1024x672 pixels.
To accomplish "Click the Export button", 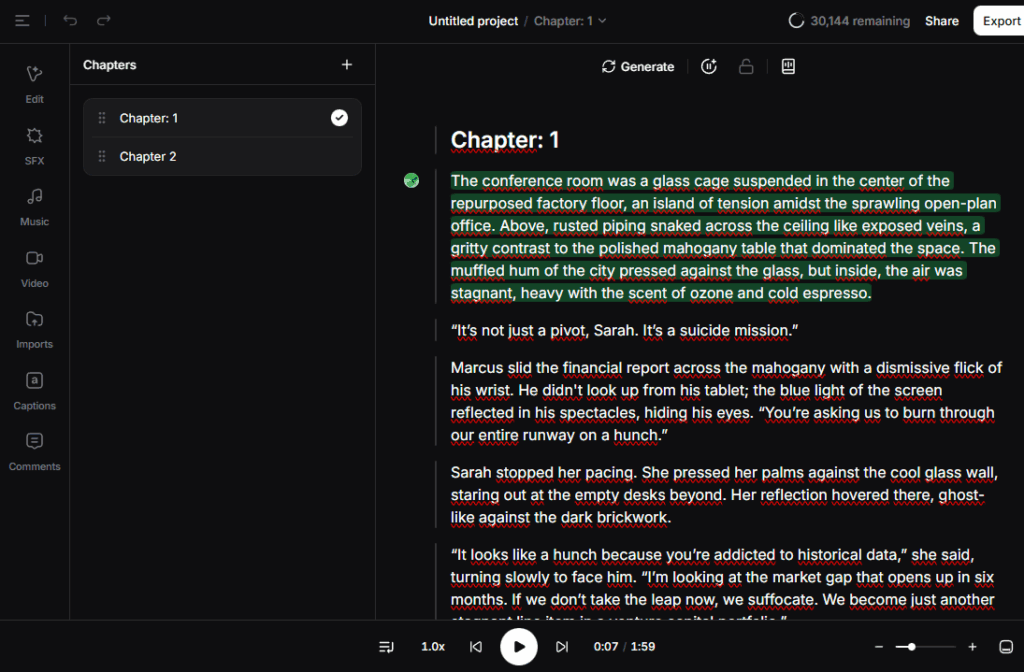I will pos(1003,20).
